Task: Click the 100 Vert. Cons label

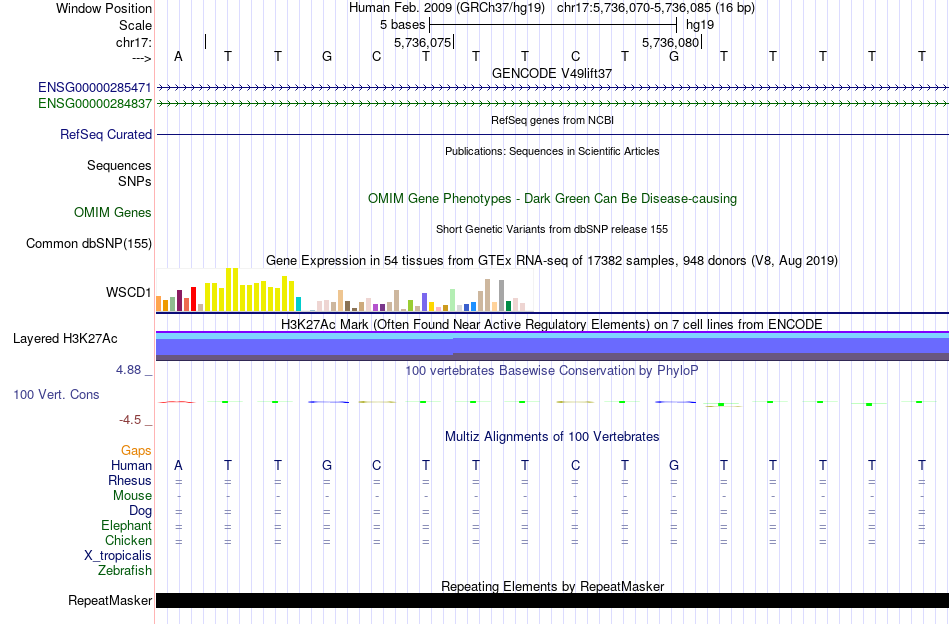Action: (56, 394)
